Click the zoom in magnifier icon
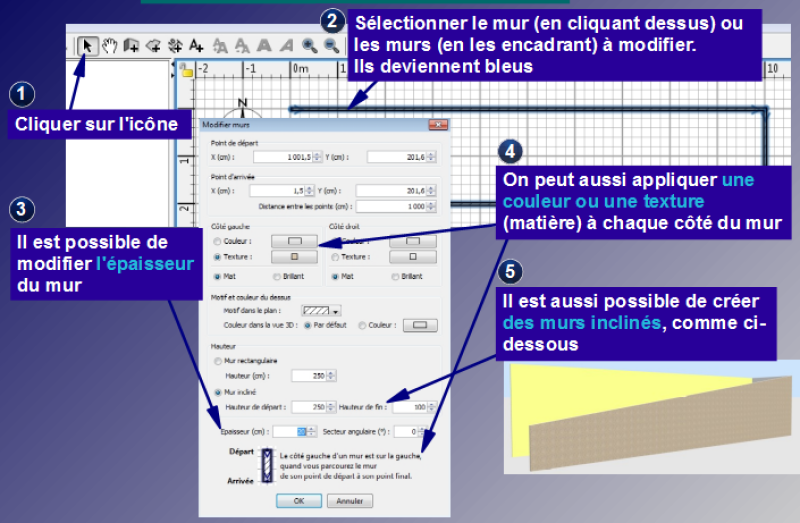The image size is (800, 523). click(x=309, y=45)
